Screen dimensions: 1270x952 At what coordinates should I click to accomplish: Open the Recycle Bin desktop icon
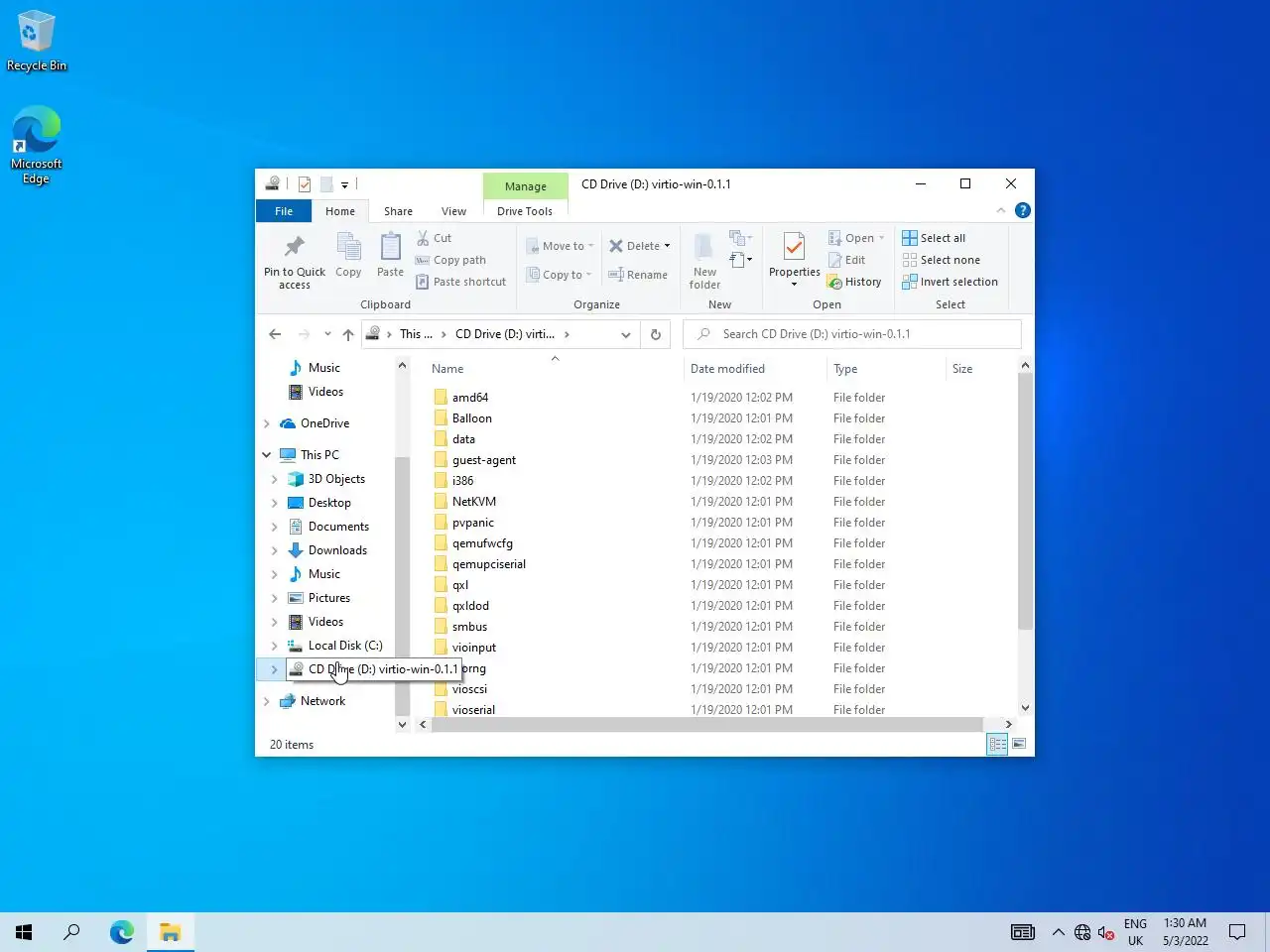tap(37, 42)
